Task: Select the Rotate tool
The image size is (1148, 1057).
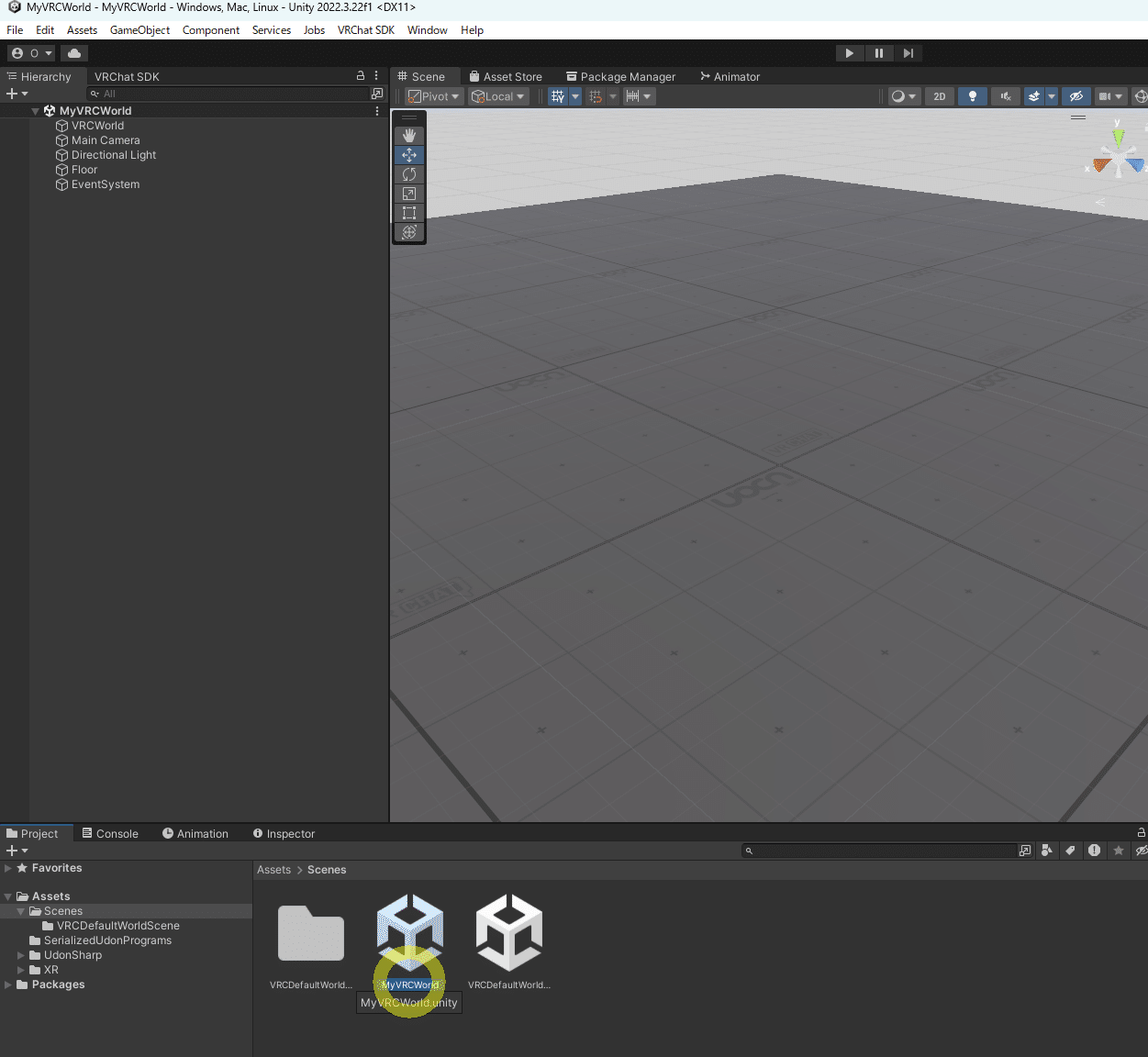Action: point(409,174)
